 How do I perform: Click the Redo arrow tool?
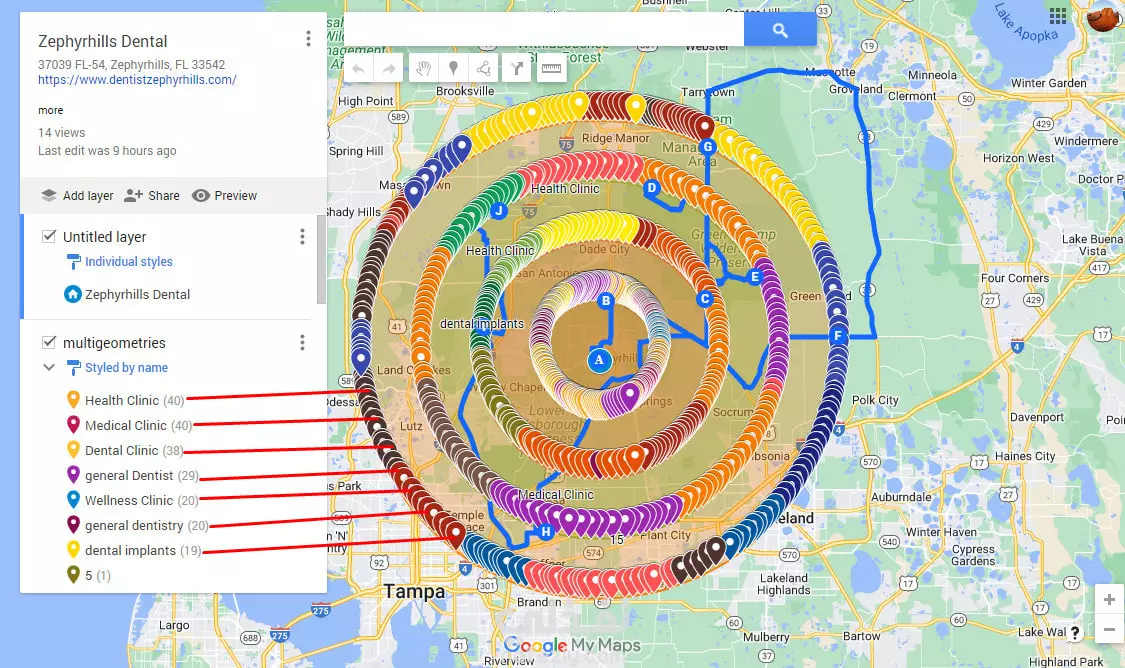pos(388,69)
